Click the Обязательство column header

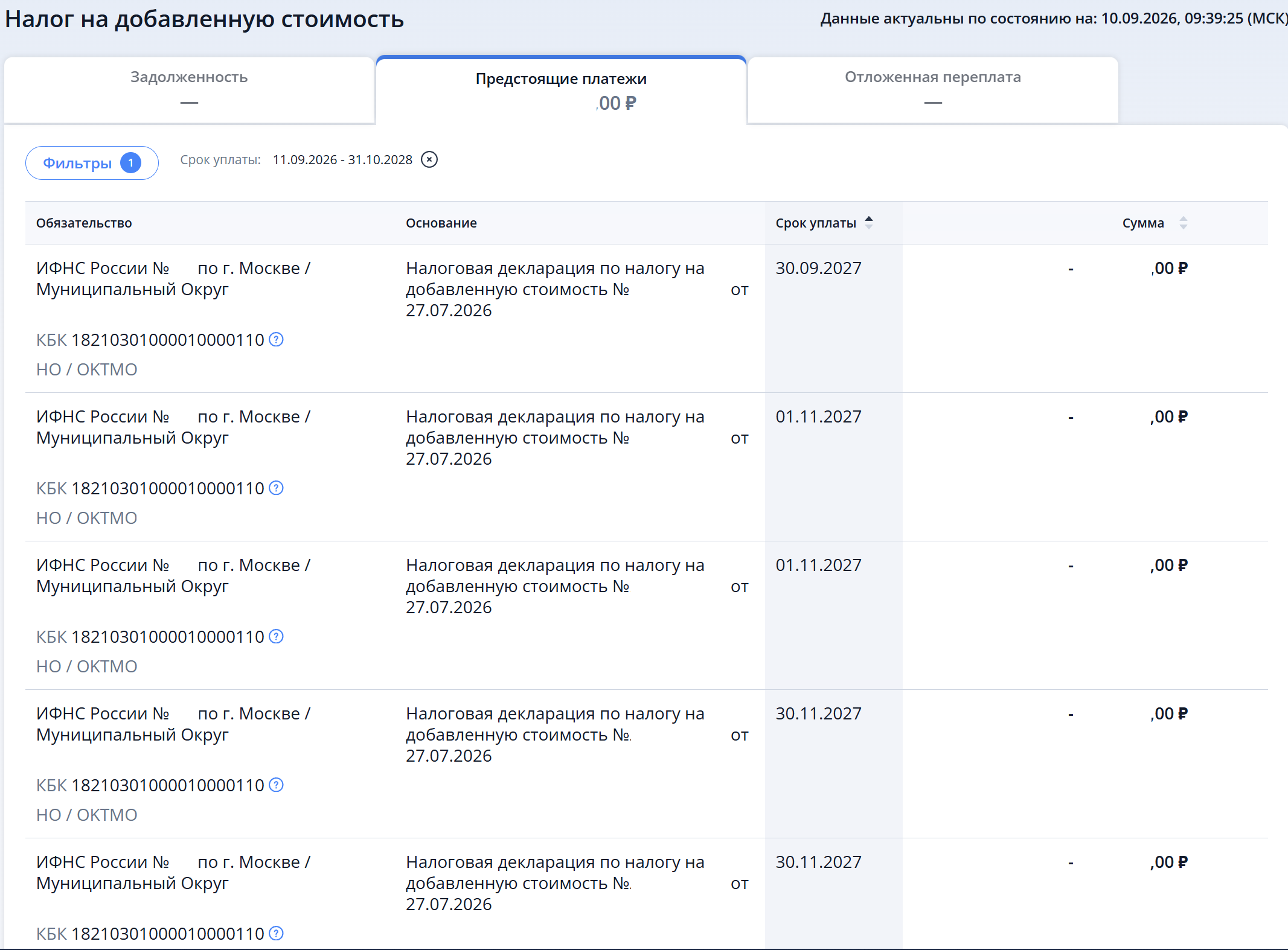coord(84,223)
